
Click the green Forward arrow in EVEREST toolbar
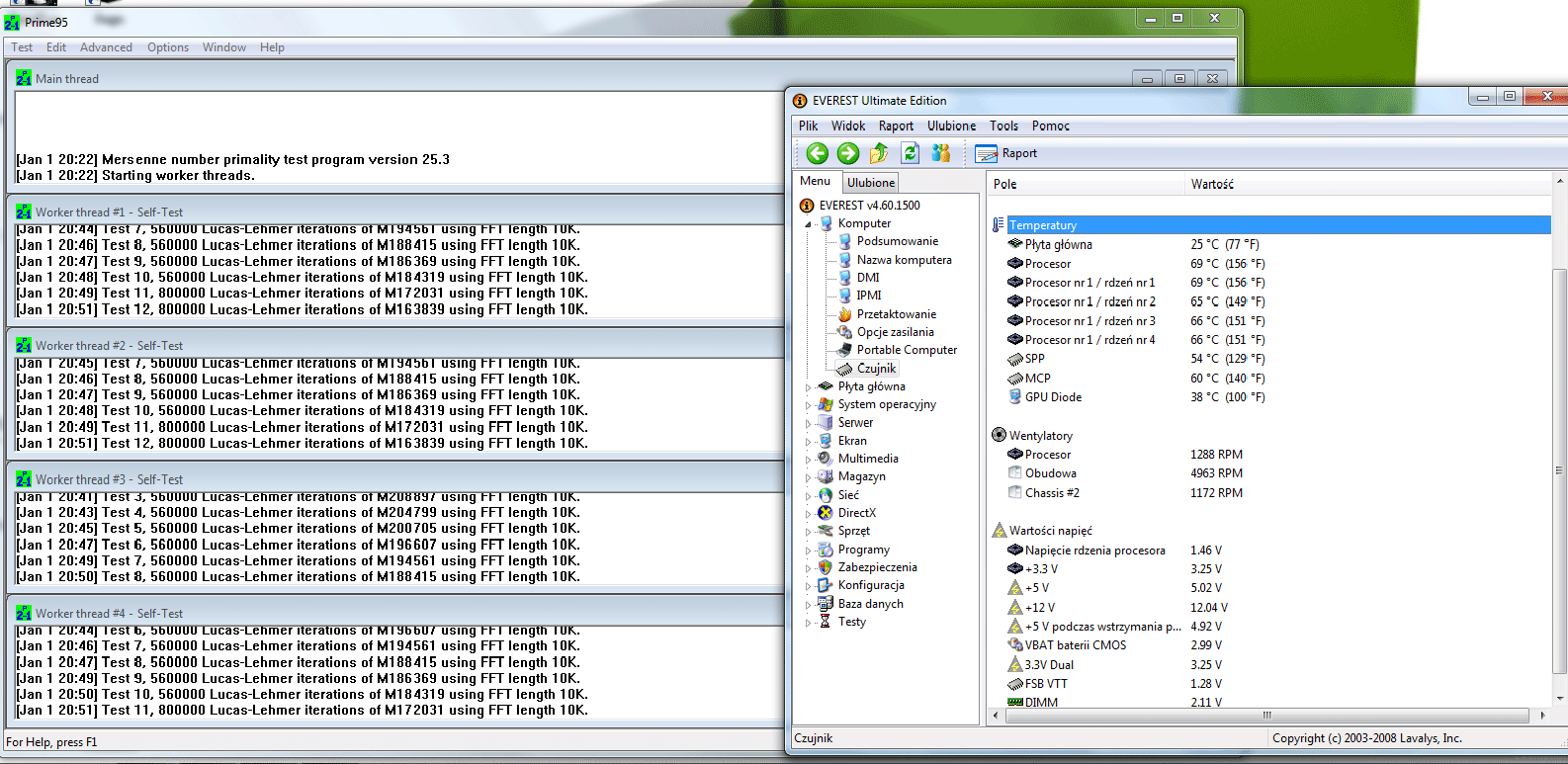click(848, 153)
